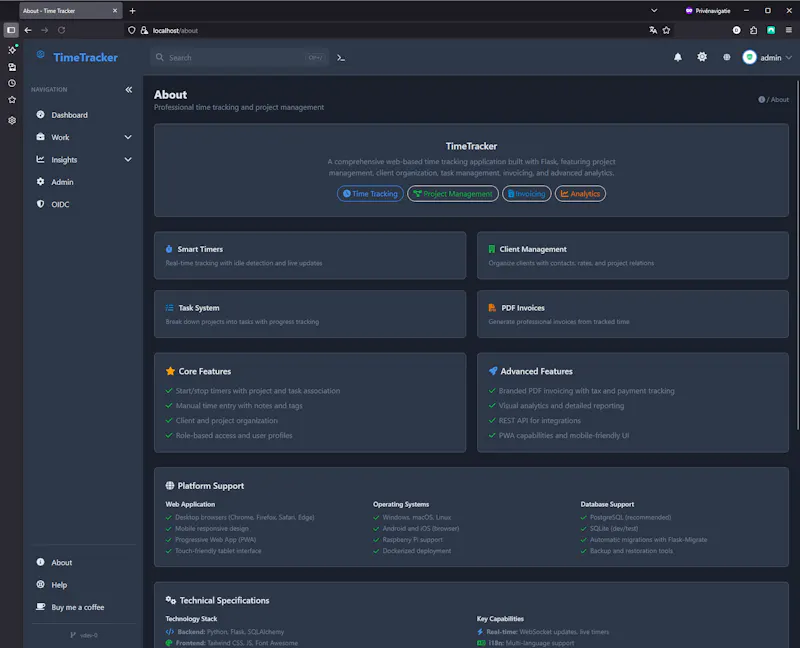This screenshot has height=648, width=800.
Task: Click the browser translate icon
Action: (x=653, y=30)
